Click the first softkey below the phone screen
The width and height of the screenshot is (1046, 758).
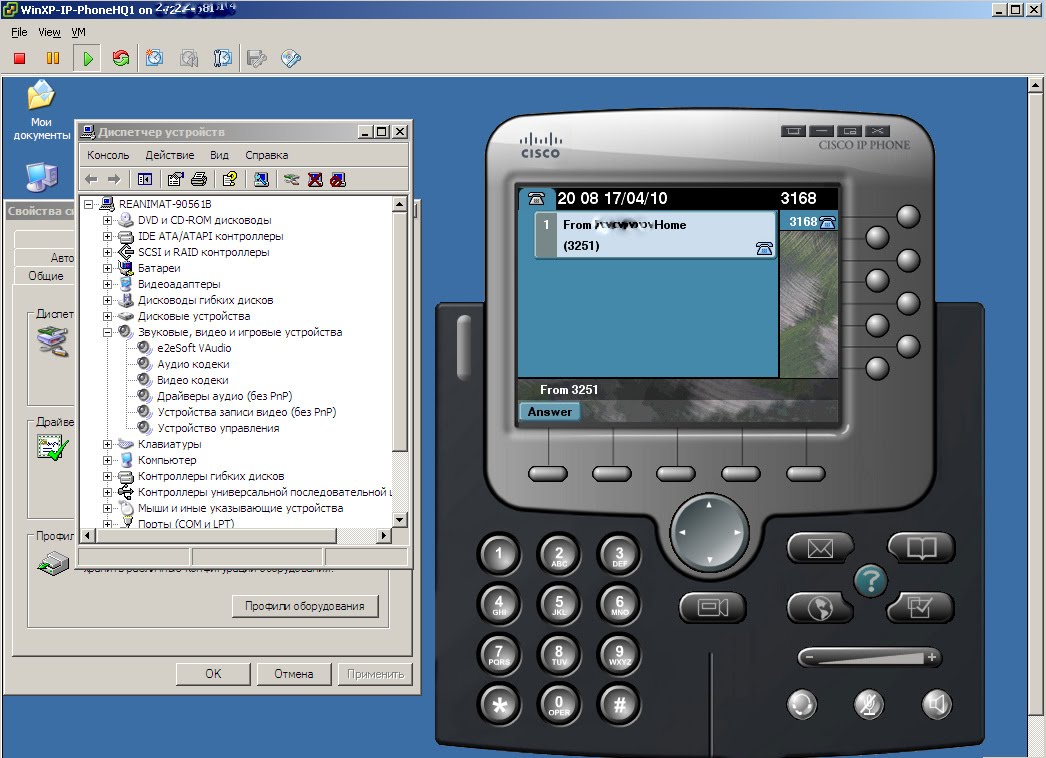(x=548, y=474)
